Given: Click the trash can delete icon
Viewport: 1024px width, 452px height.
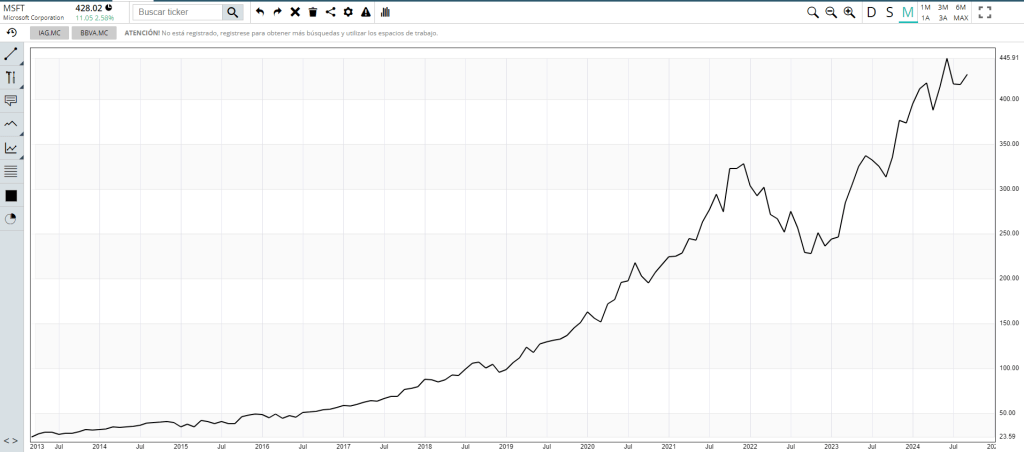Looking at the screenshot, I should point(313,12).
